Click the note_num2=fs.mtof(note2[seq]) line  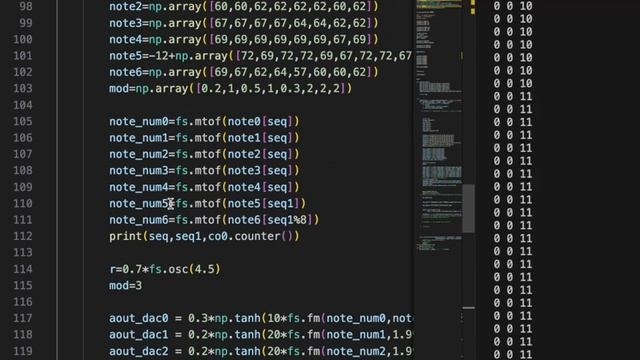(204, 154)
